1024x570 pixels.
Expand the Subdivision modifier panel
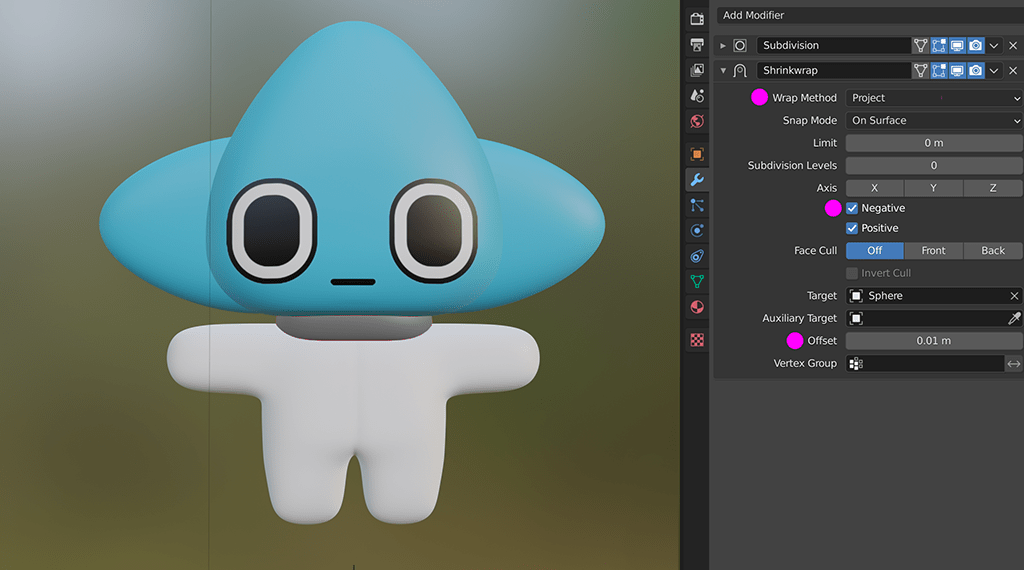coord(723,46)
